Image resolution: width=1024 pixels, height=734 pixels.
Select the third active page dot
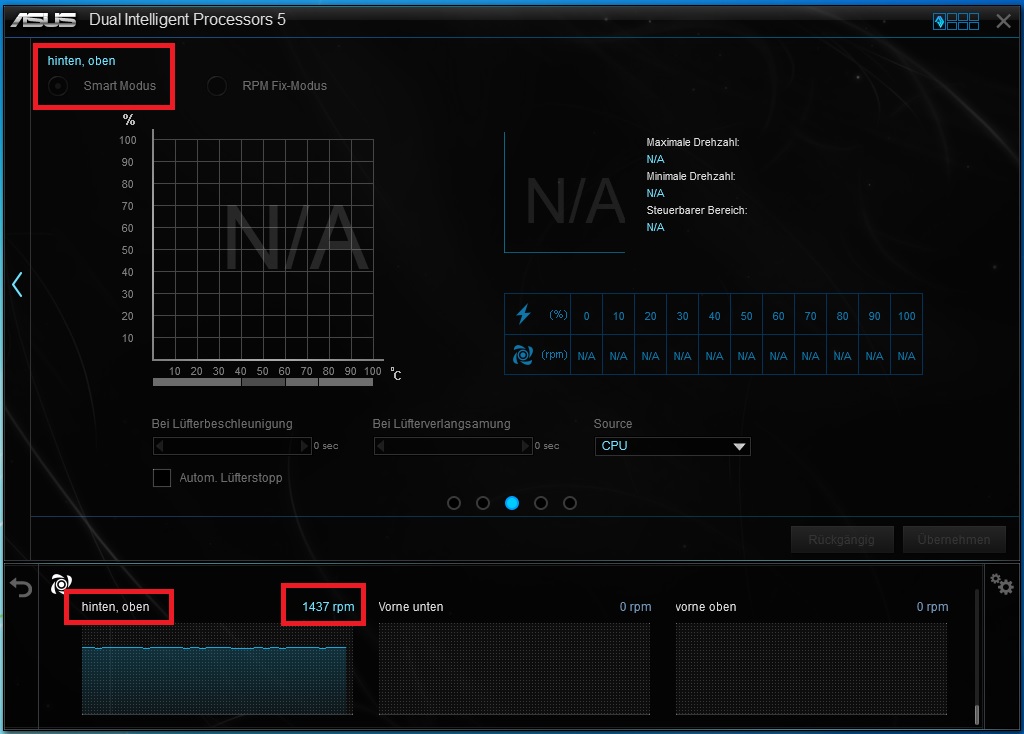click(512, 503)
